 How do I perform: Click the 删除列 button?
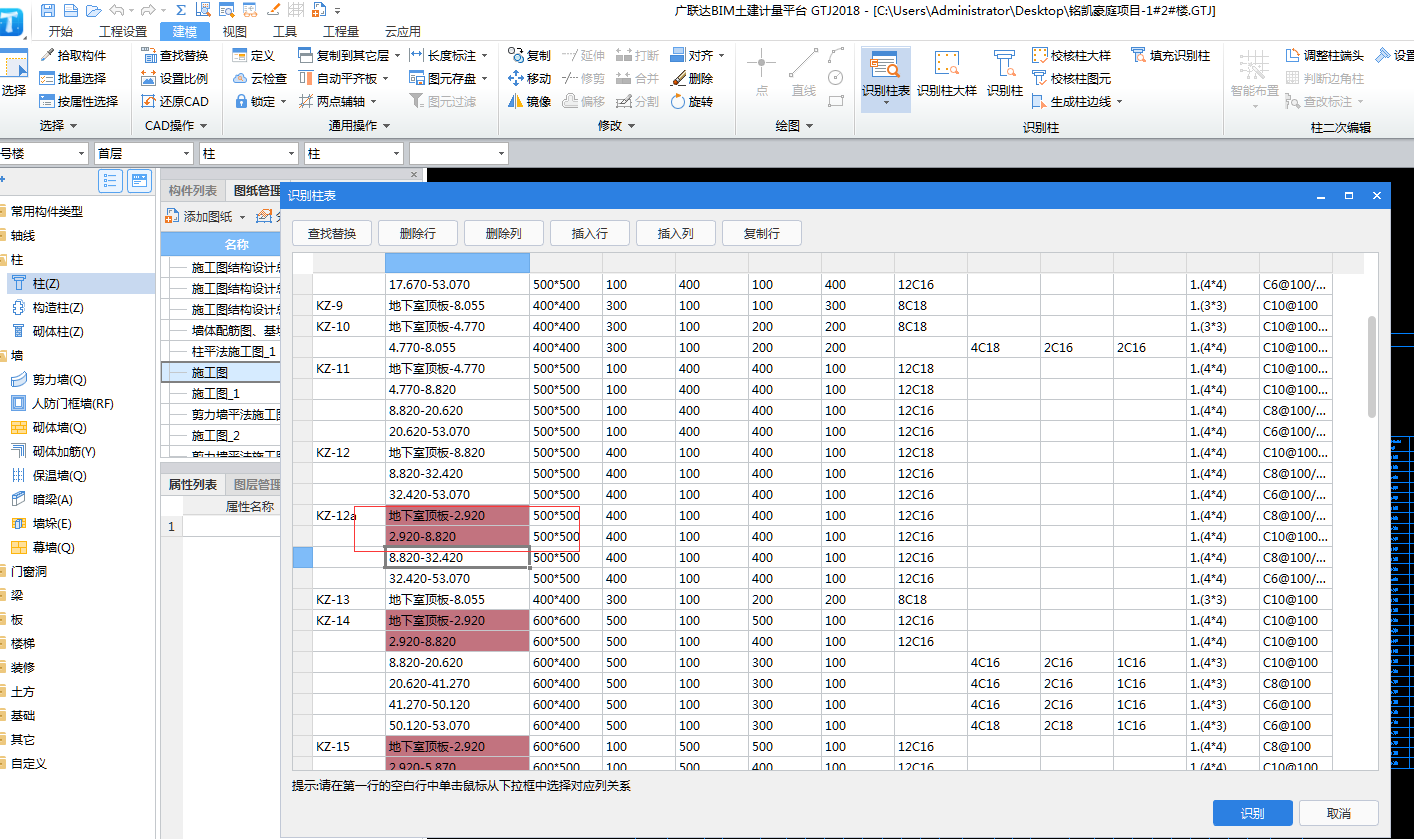click(x=503, y=234)
